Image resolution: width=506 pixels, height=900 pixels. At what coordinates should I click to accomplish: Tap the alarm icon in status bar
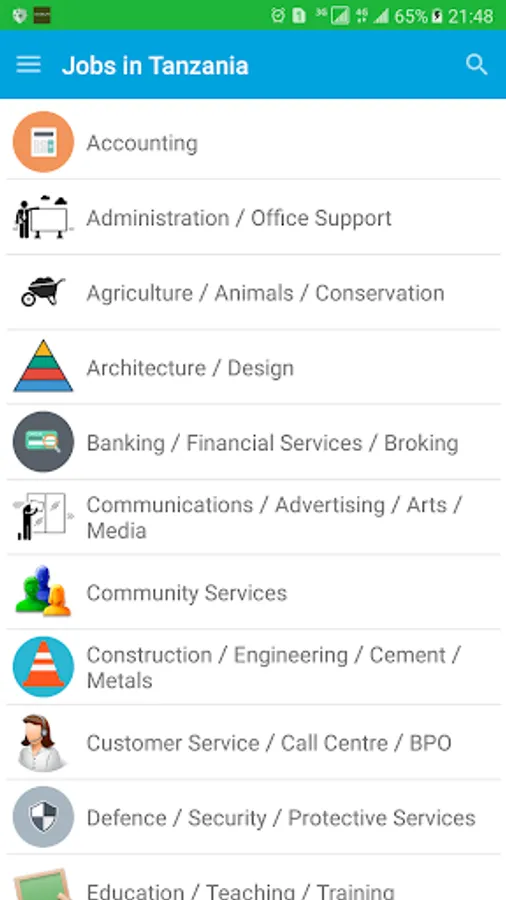pyautogui.click(x=278, y=15)
